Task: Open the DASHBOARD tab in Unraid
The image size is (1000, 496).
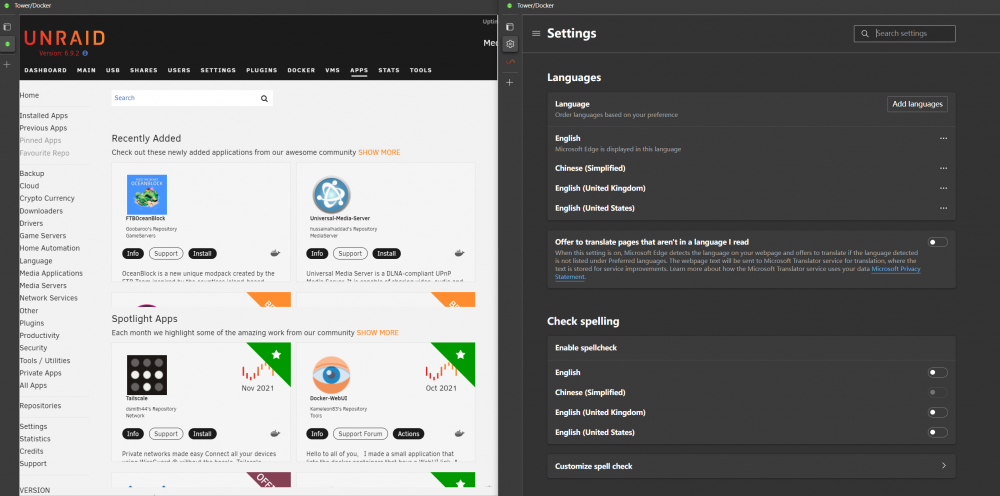Action: tap(45, 70)
